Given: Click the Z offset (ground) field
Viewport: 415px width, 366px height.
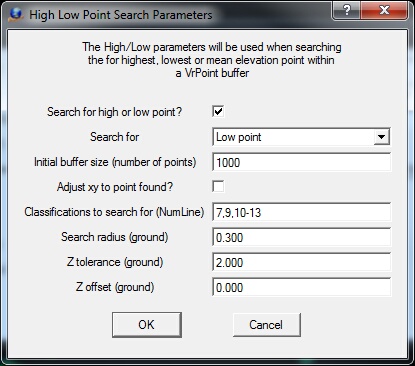Looking at the screenshot, I should pos(301,287).
